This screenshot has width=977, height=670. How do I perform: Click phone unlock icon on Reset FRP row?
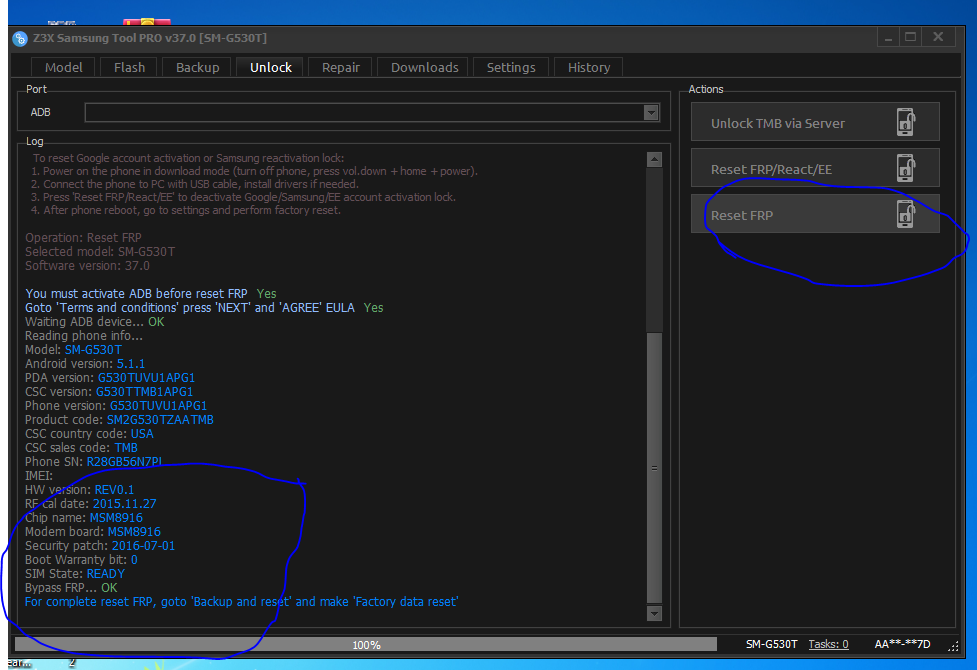coord(905,214)
